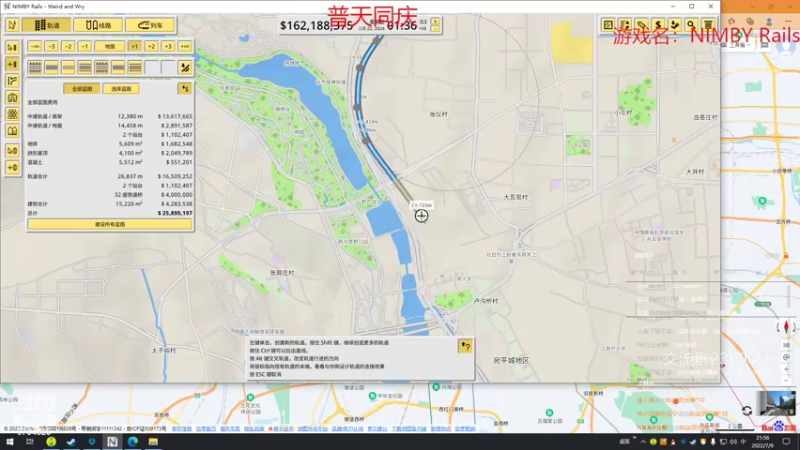Open the search magnifier icon in top-right toolbar
Image resolution: width=800 pixels, height=450 pixels.
point(691,25)
